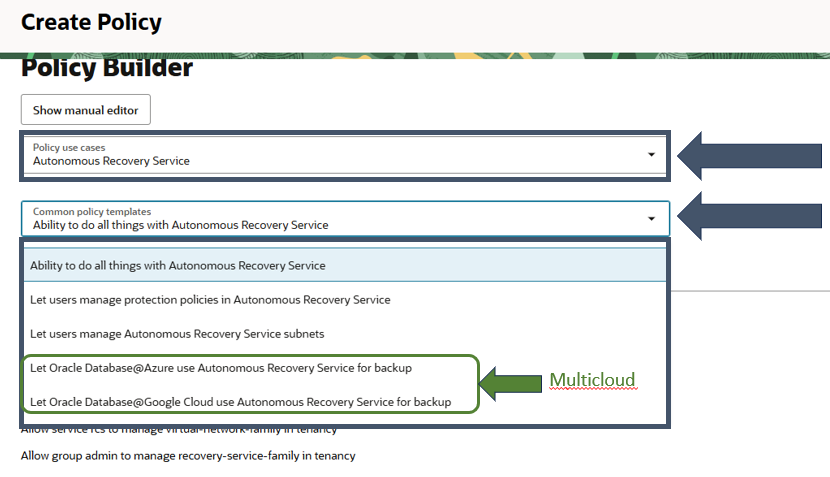
Task: Select Oracle Database@Azure backup template
Action: pyautogui.click(x=221, y=368)
